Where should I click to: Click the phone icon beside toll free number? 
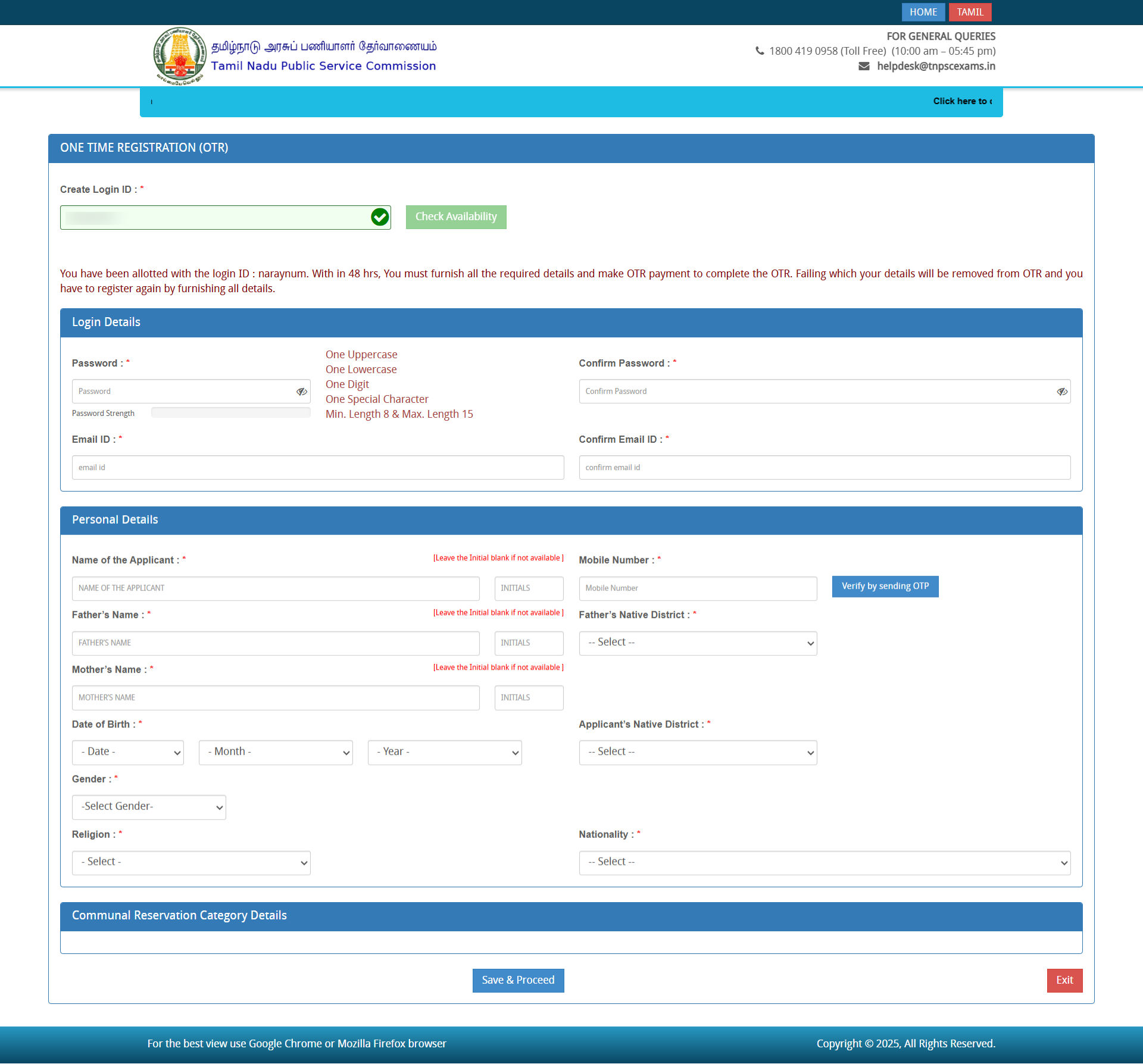(x=760, y=51)
